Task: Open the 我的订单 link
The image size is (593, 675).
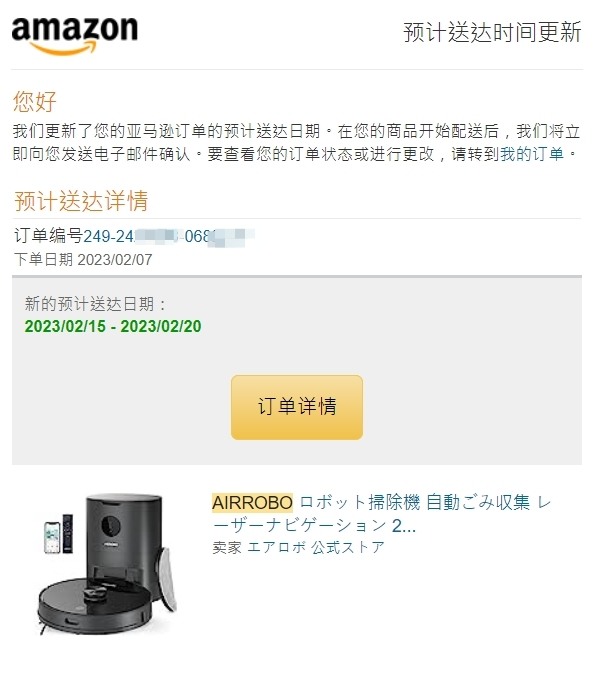Action: pyautogui.click(x=532, y=154)
